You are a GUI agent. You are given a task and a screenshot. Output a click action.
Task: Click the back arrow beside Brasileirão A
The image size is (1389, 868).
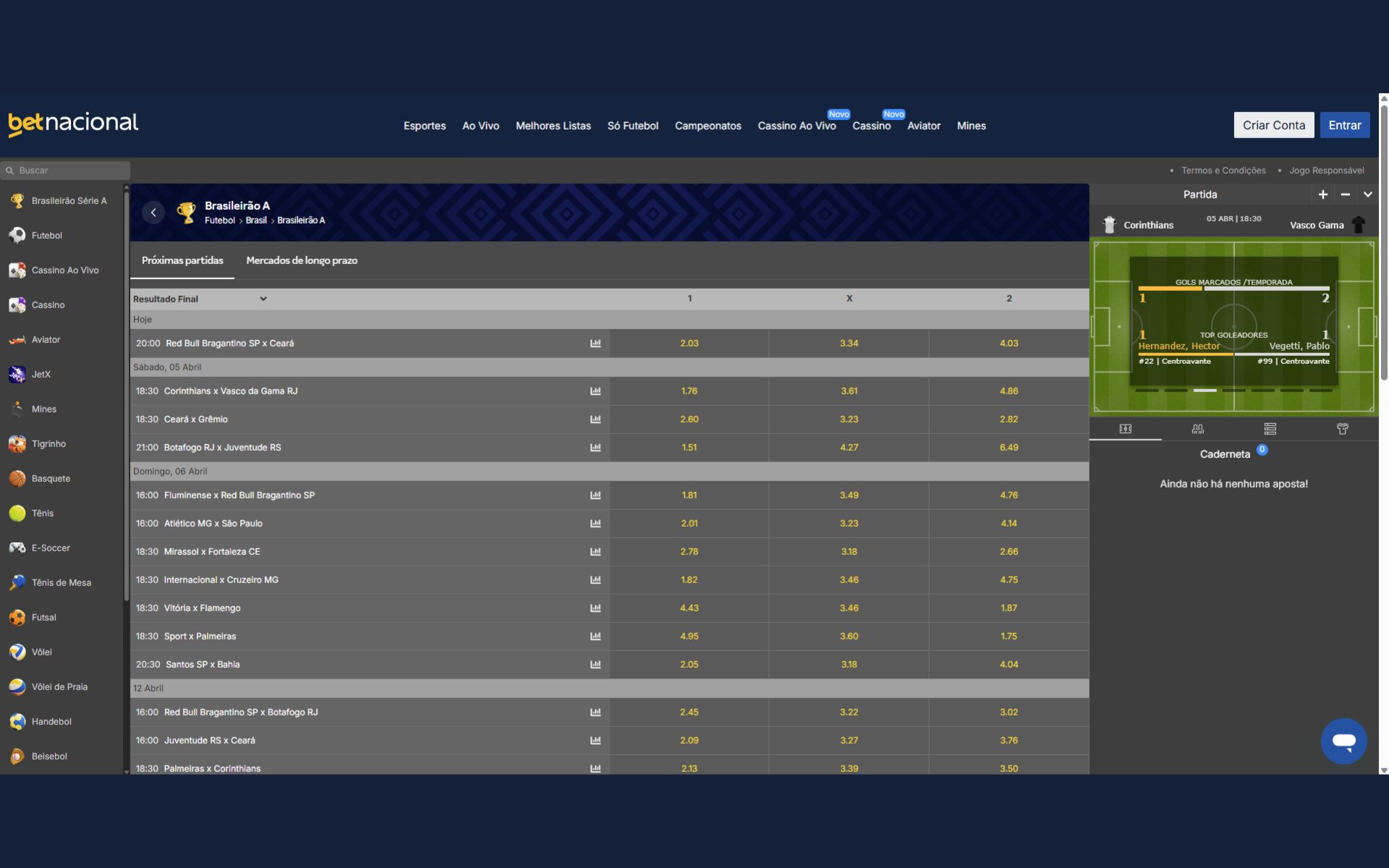tap(153, 213)
